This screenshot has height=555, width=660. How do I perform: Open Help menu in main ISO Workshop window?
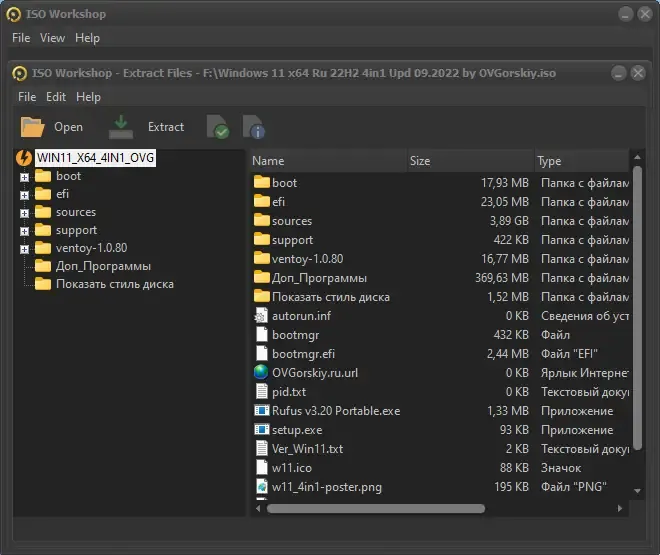coord(88,38)
